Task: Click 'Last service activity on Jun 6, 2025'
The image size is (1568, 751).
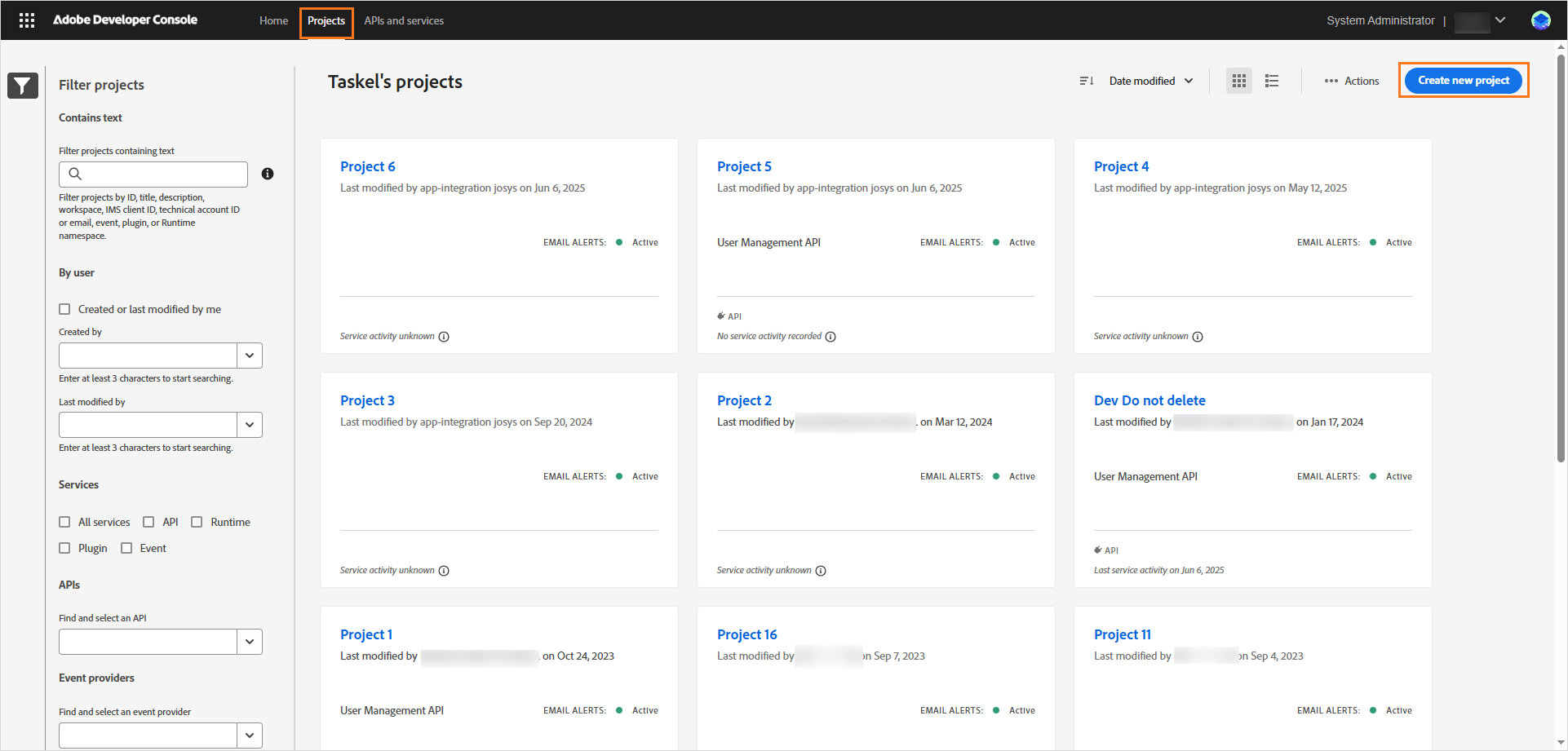Action: (1158, 570)
